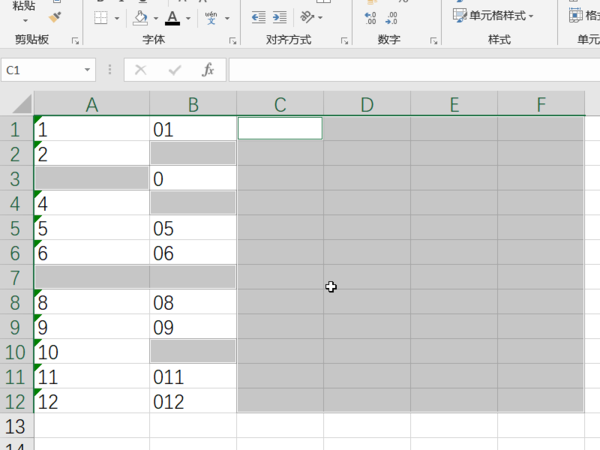The width and height of the screenshot is (600, 450).
Task: Open the 字体 group dialog launcher
Action: pos(233,41)
